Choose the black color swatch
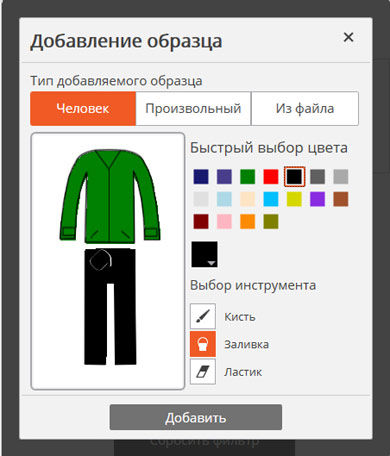The height and width of the screenshot is (456, 390). tap(294, 177)
